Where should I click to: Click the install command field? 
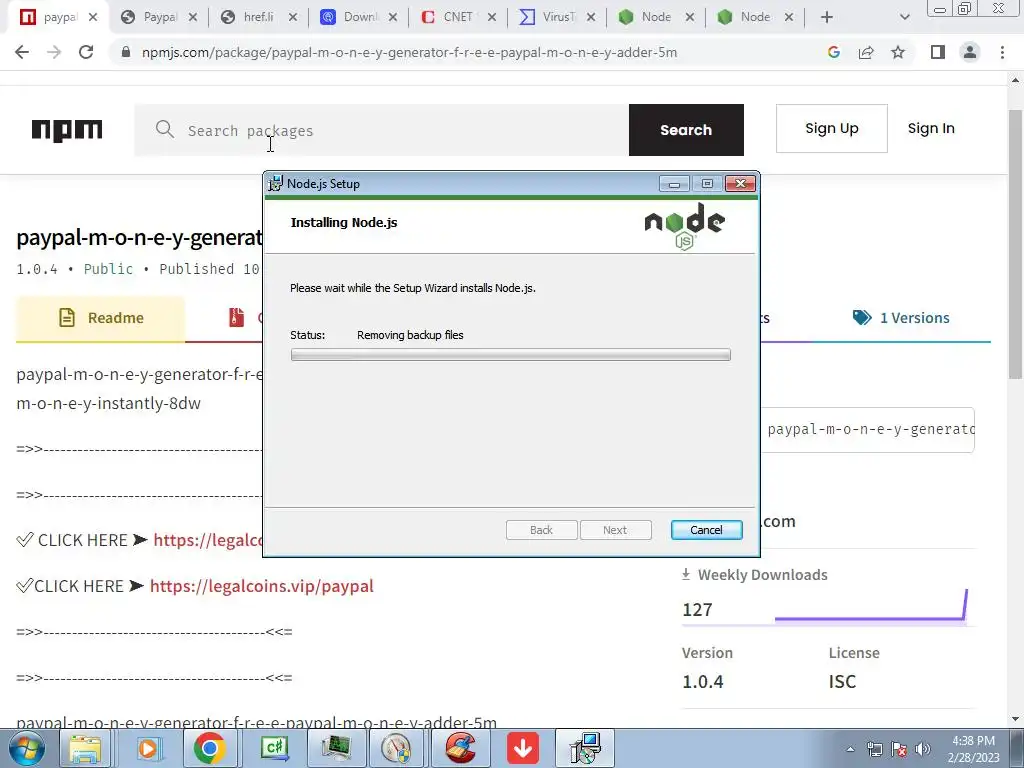pyautogui.click(x=867, y=430)
